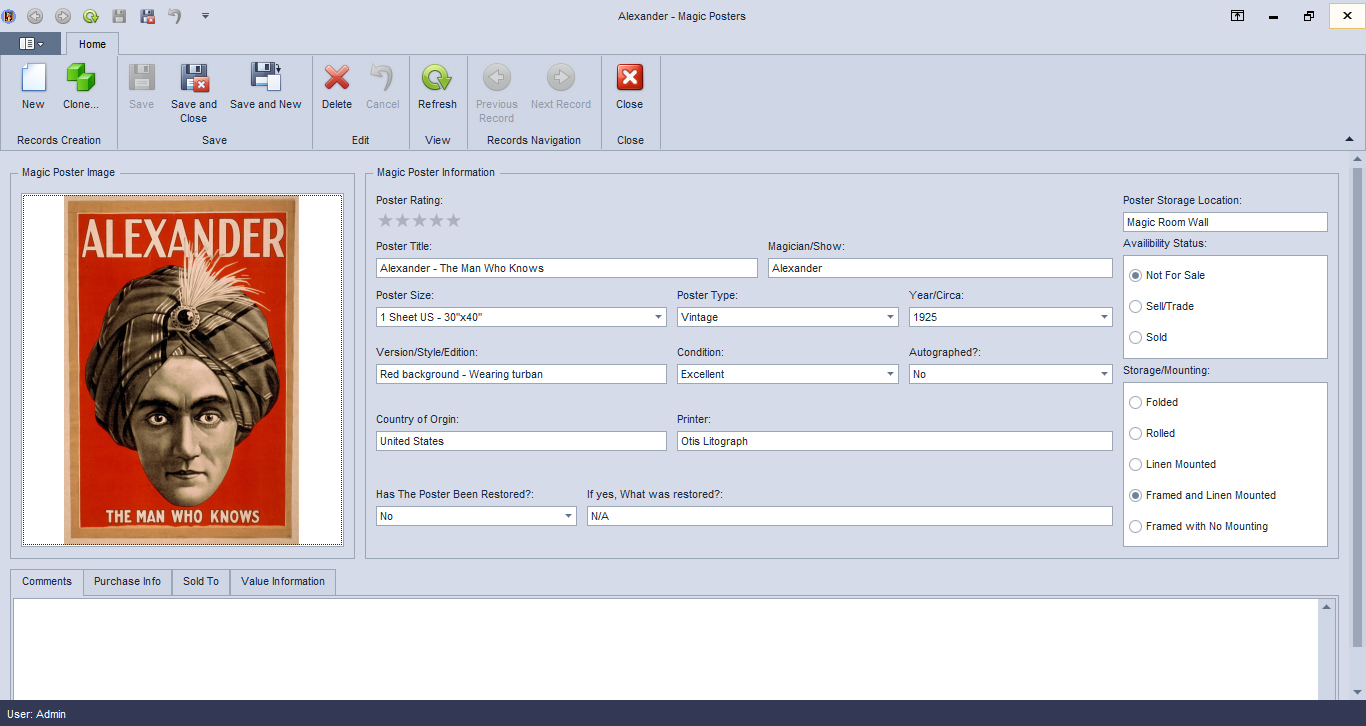Click the Country of Origin field
The width and height of the screenshot is (1366, 726).
(521, 441)
